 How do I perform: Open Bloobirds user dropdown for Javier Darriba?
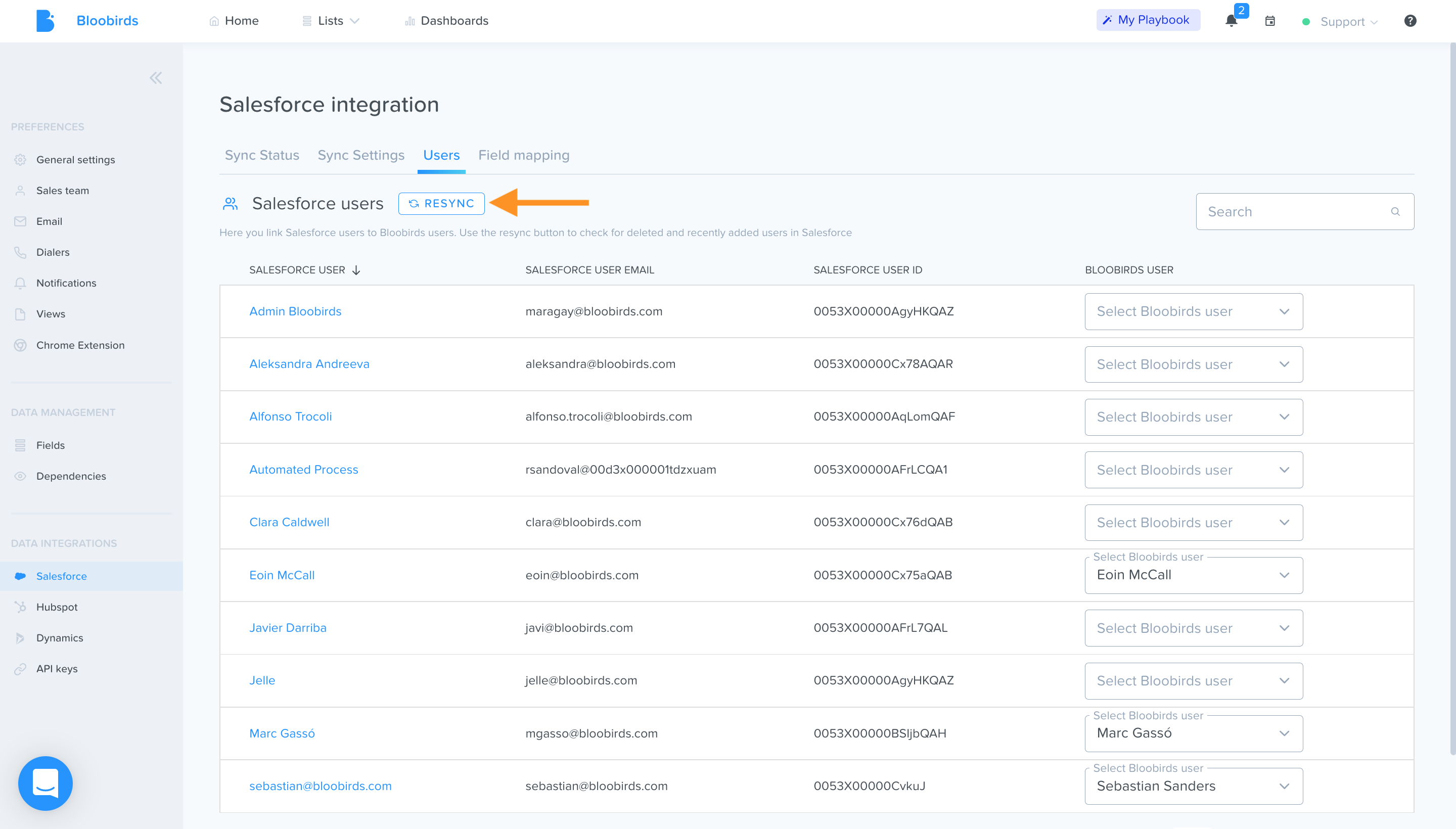click(x=1194, y=628)
